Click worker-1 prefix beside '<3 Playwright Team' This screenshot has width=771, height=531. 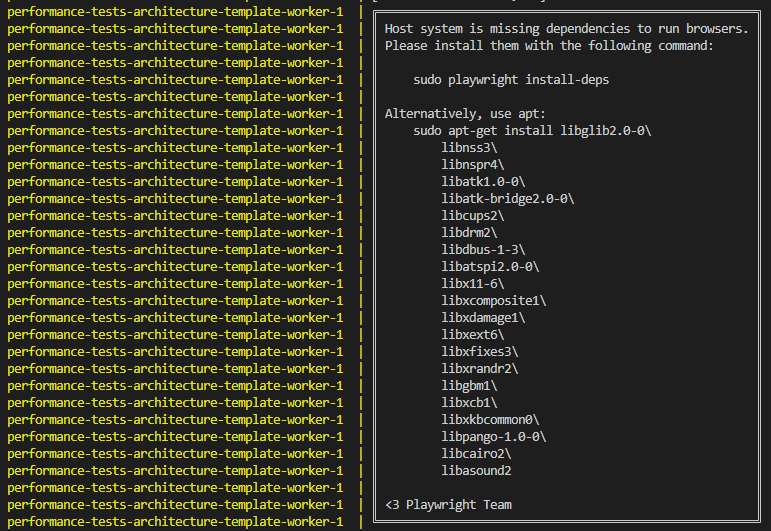(x=175, y=504)
